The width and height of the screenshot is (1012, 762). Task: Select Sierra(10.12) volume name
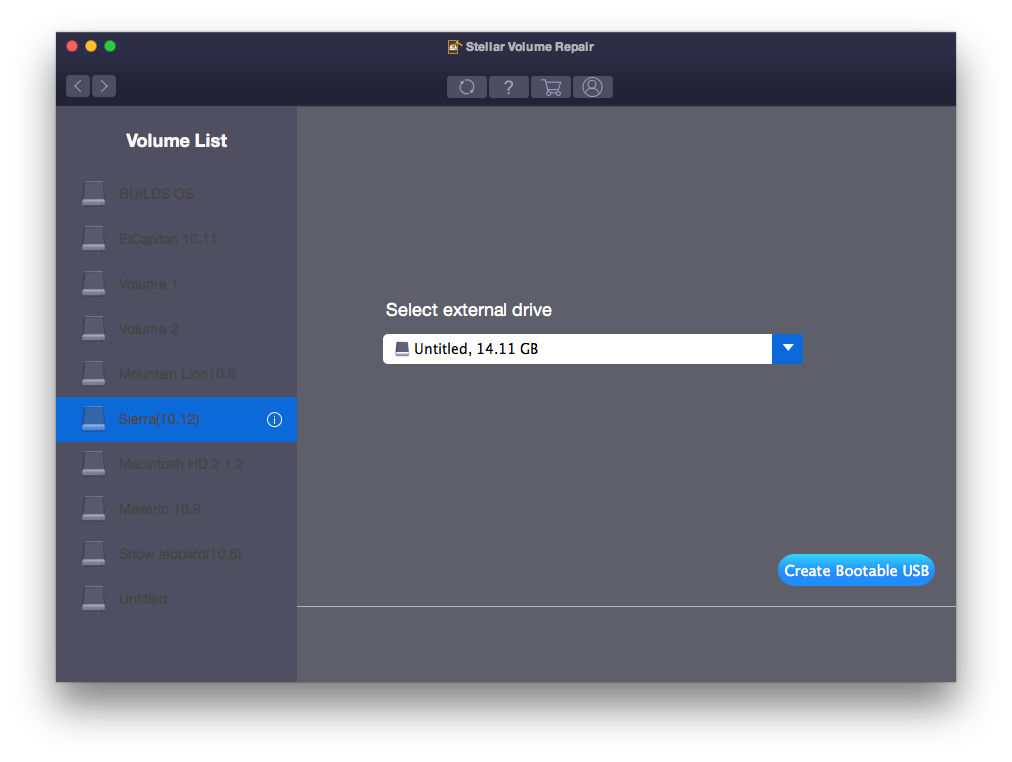pyautogui.click(x=159, y=419)
